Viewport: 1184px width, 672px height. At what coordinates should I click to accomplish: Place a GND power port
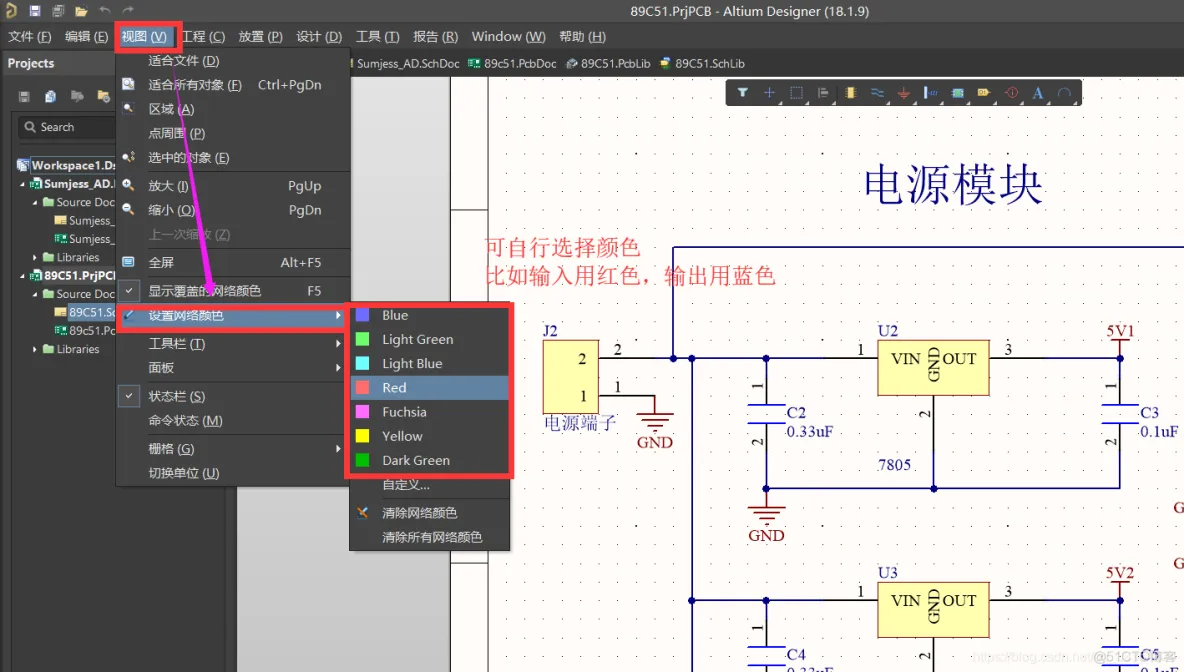point(904,93)
